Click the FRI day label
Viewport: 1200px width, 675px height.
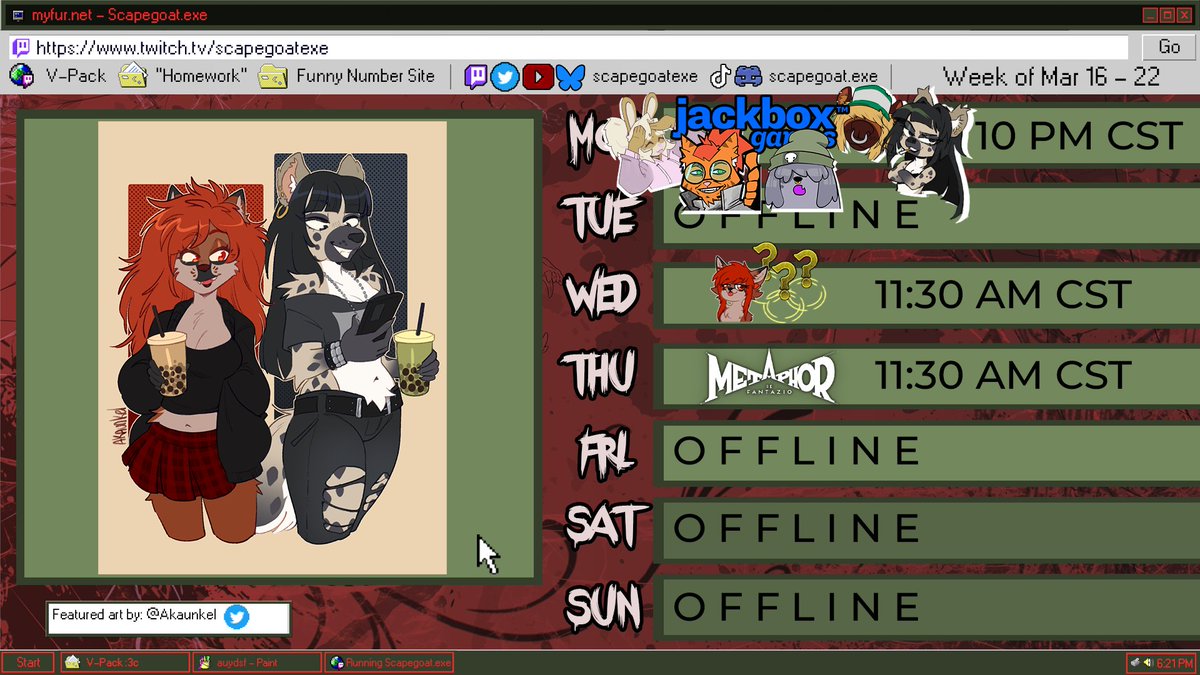click(x=607, y=452)
